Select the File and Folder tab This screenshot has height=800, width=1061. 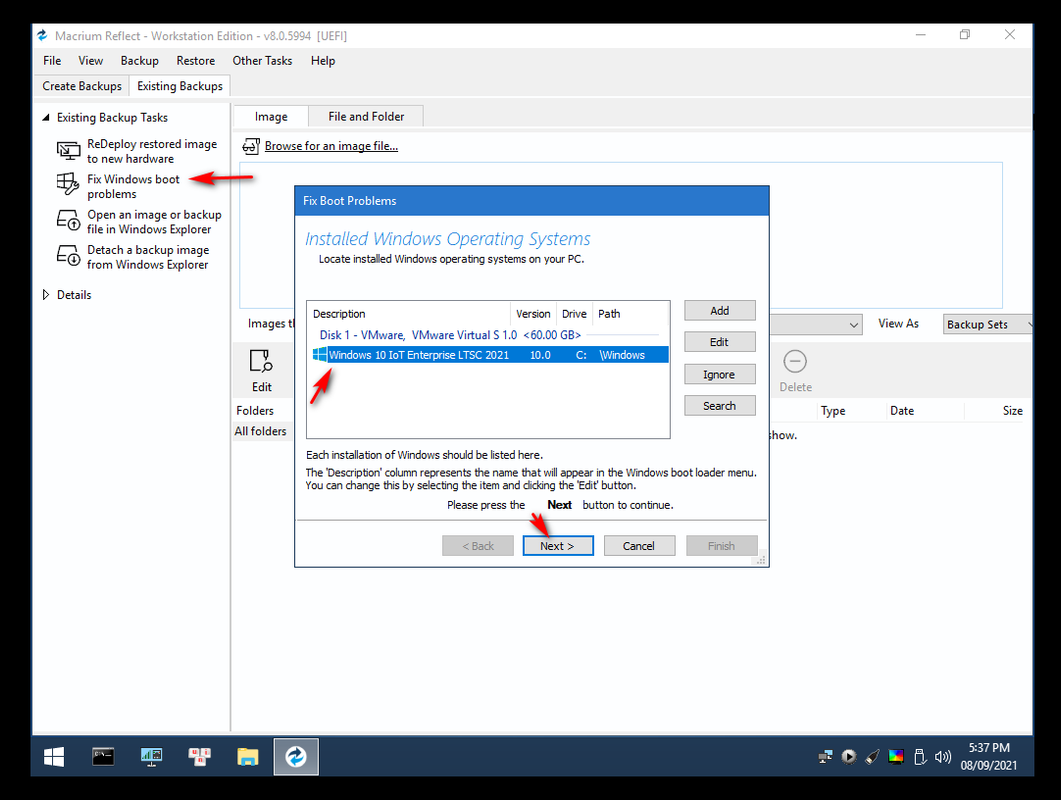tap(366, 116)
